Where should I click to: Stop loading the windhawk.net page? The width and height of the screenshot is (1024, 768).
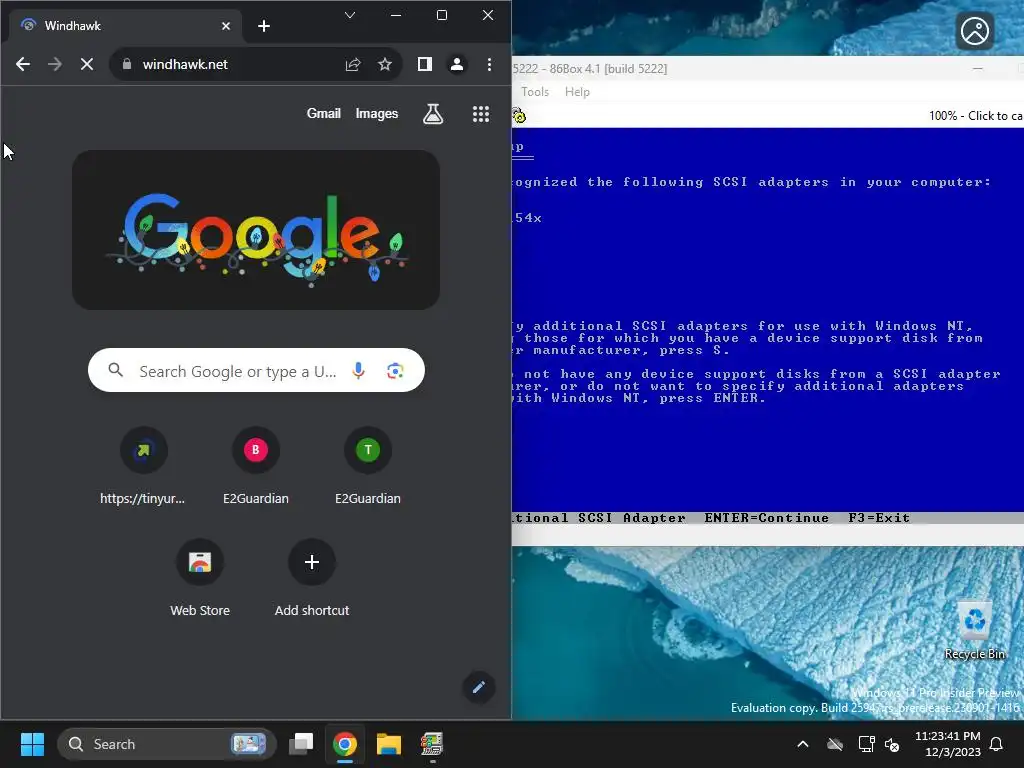point(86,64)
